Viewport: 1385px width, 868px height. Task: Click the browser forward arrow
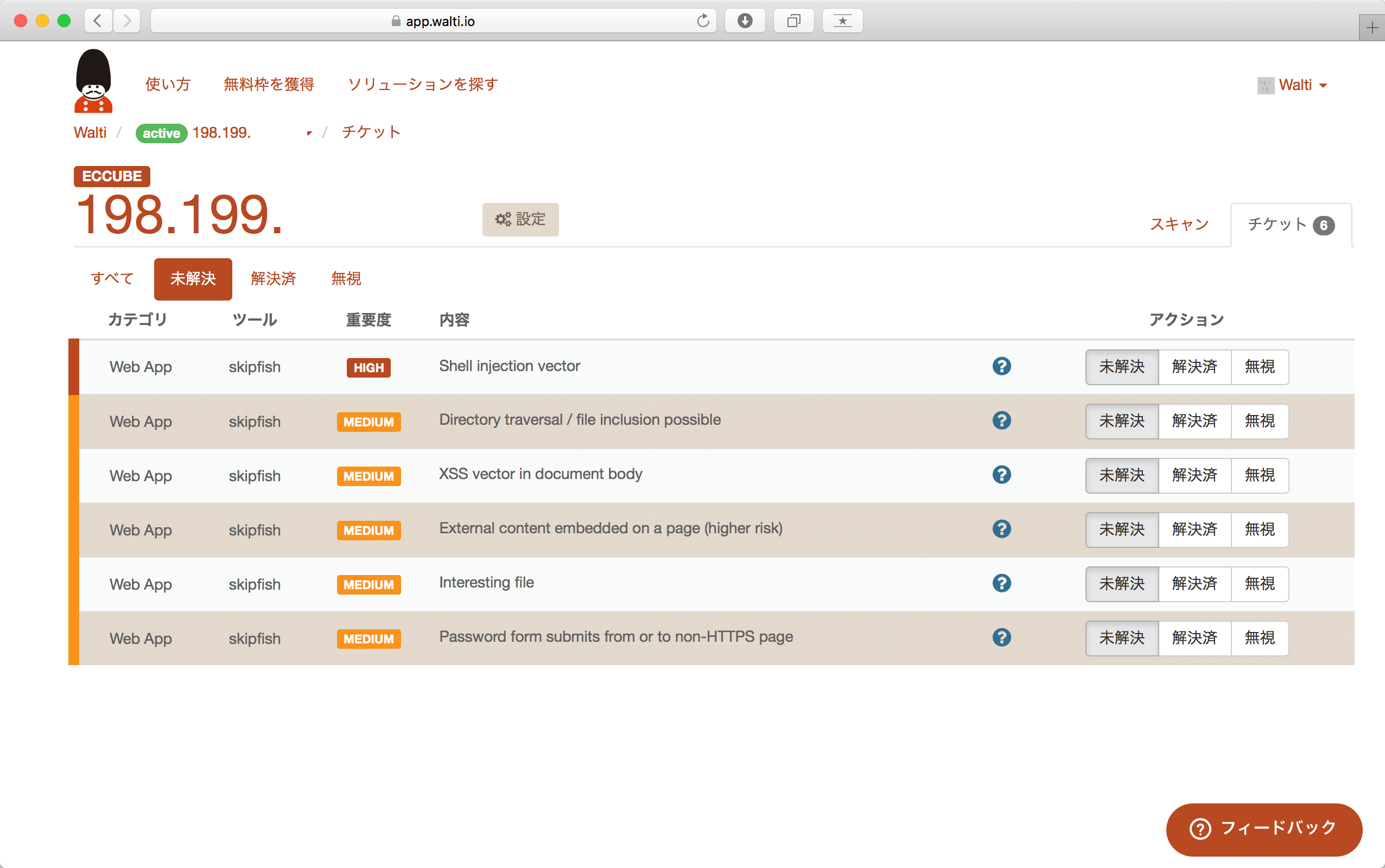pos(127,21)
